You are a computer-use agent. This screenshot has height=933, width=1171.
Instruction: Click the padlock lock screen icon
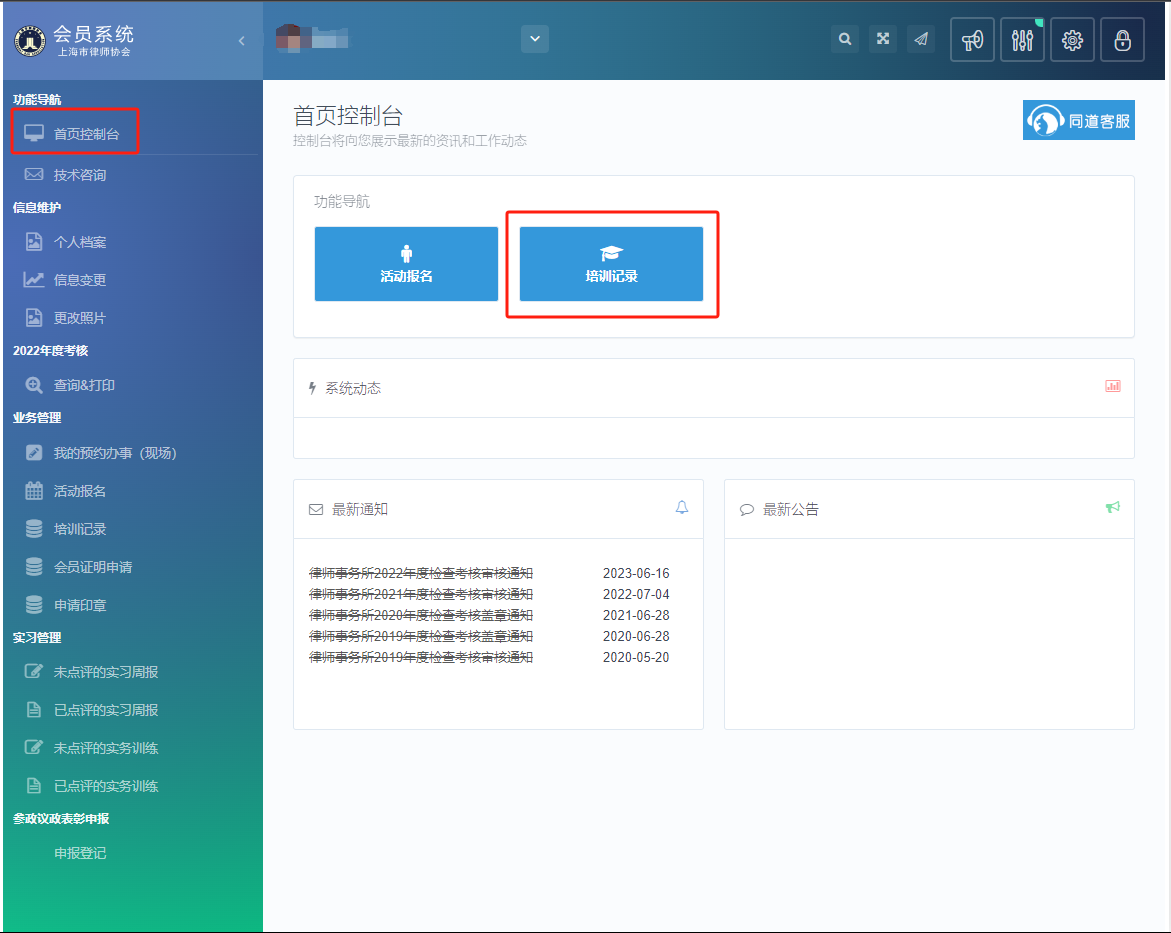pyautogui.click(x=1122, y=40)
